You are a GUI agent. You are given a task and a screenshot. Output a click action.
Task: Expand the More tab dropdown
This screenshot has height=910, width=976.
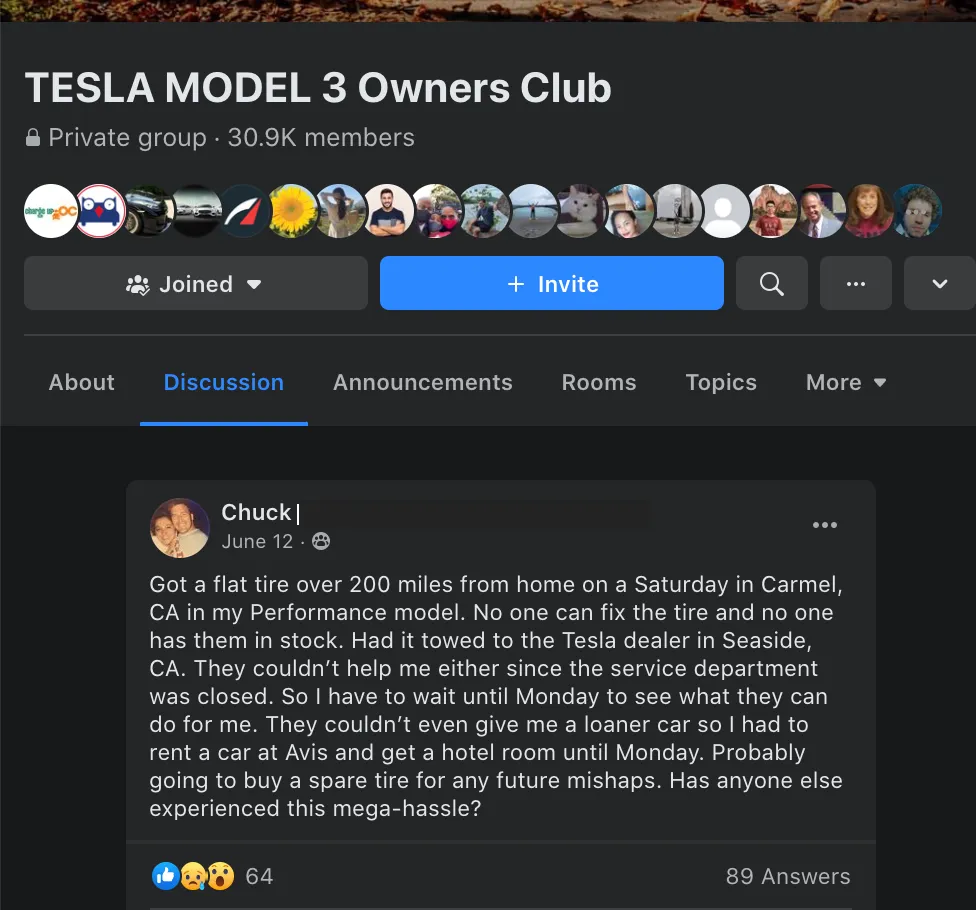(x=845, y=382)
